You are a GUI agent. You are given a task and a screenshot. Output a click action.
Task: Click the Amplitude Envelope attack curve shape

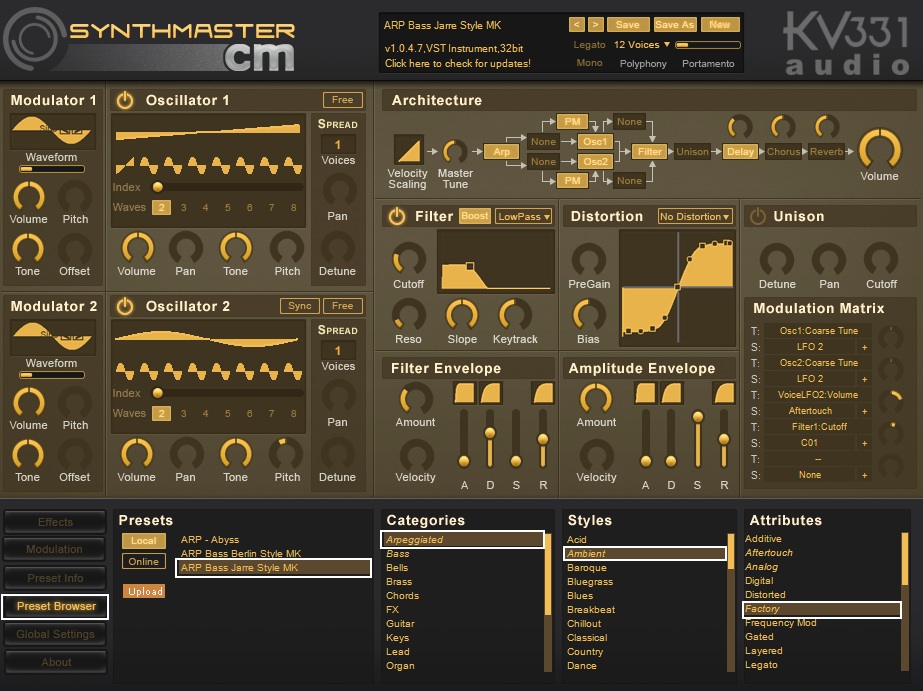(646, 393)
